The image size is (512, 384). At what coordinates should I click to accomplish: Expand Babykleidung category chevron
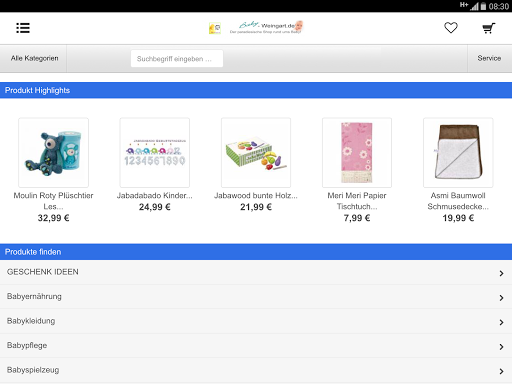tap(501, 322)
